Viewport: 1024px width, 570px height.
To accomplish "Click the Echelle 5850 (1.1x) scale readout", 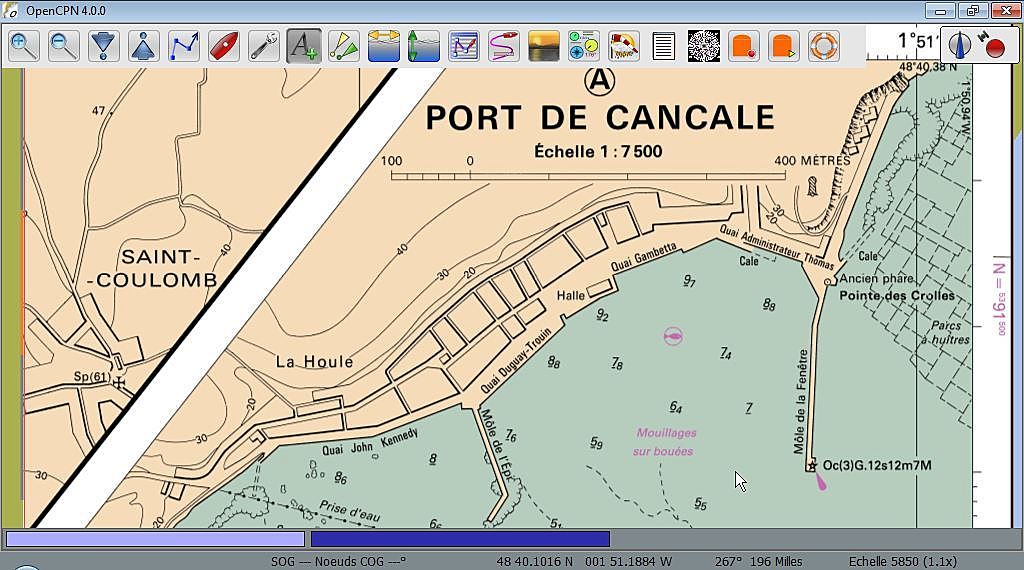I will point(903,562).
